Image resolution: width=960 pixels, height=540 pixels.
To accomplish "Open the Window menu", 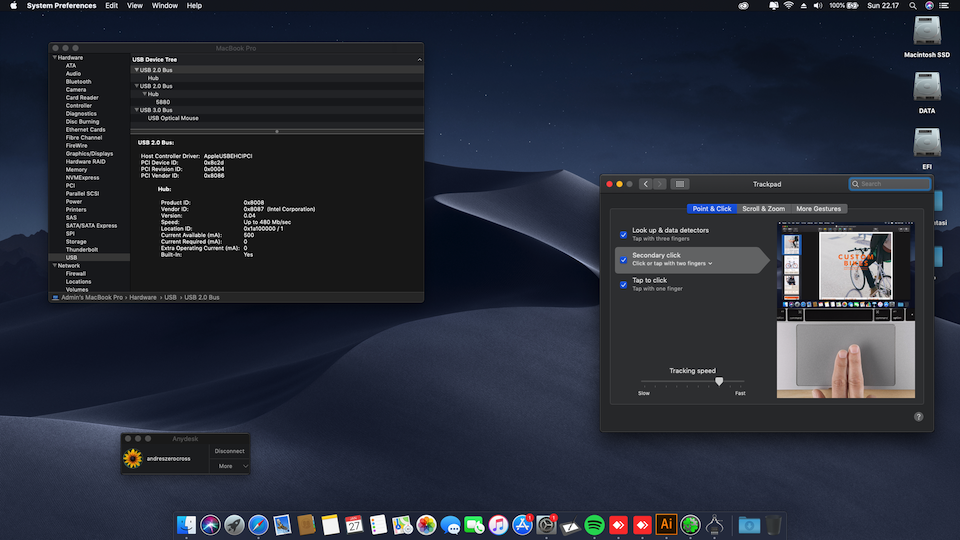I will click(165, 6).
